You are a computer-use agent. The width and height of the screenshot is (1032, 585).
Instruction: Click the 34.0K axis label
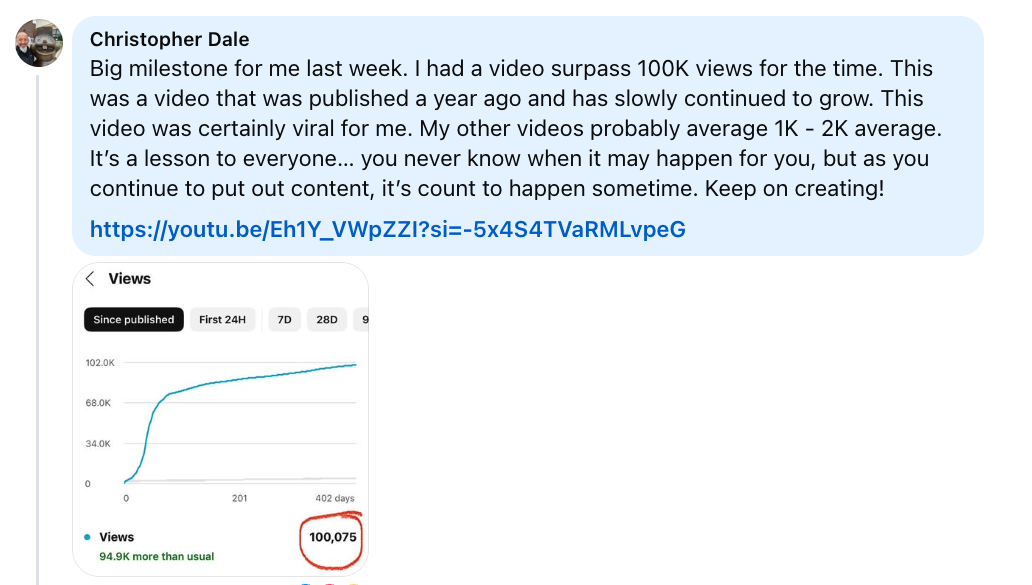coord(98,443)
